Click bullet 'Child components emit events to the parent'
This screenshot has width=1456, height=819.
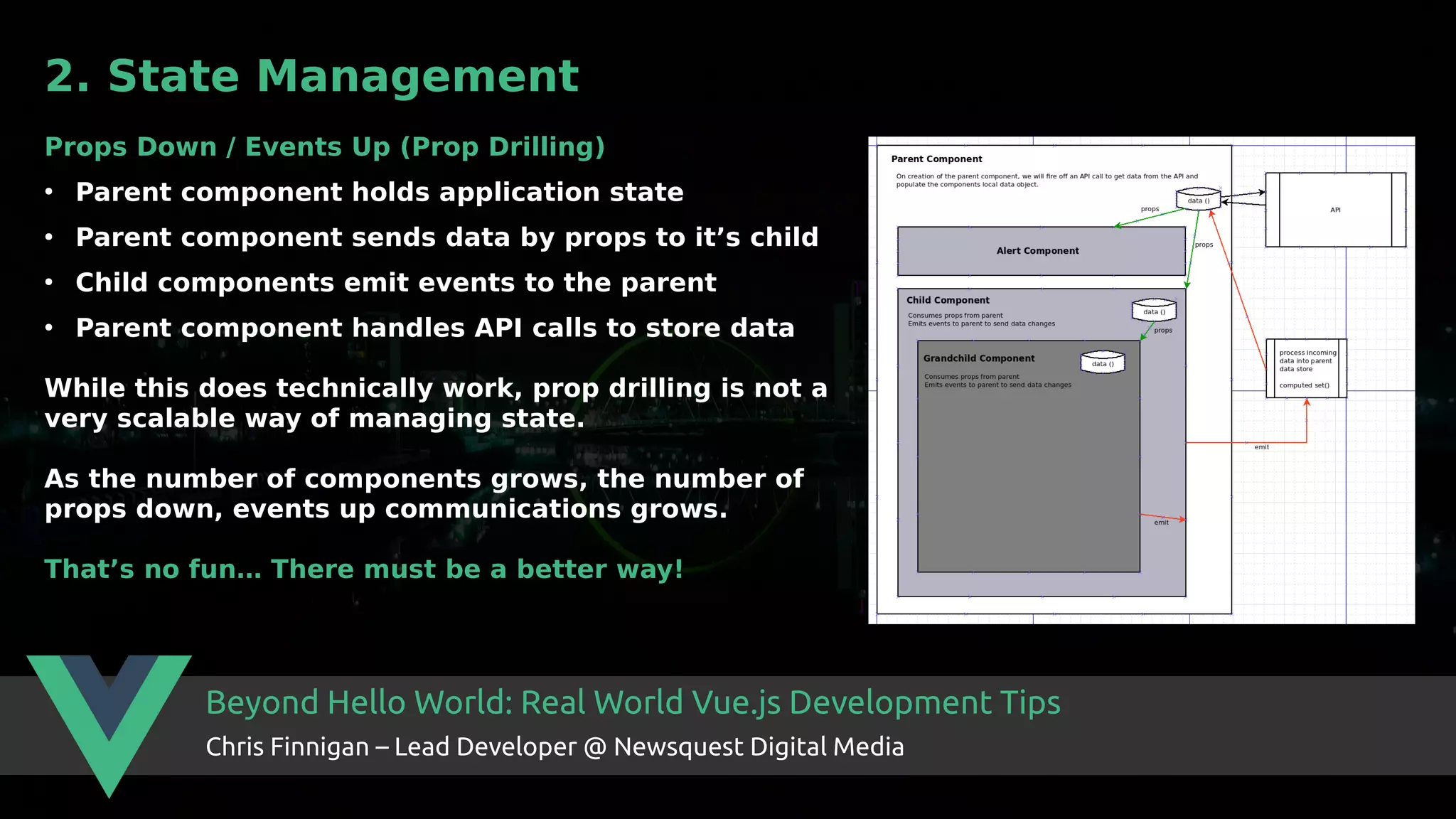click(x=395, y=282)
